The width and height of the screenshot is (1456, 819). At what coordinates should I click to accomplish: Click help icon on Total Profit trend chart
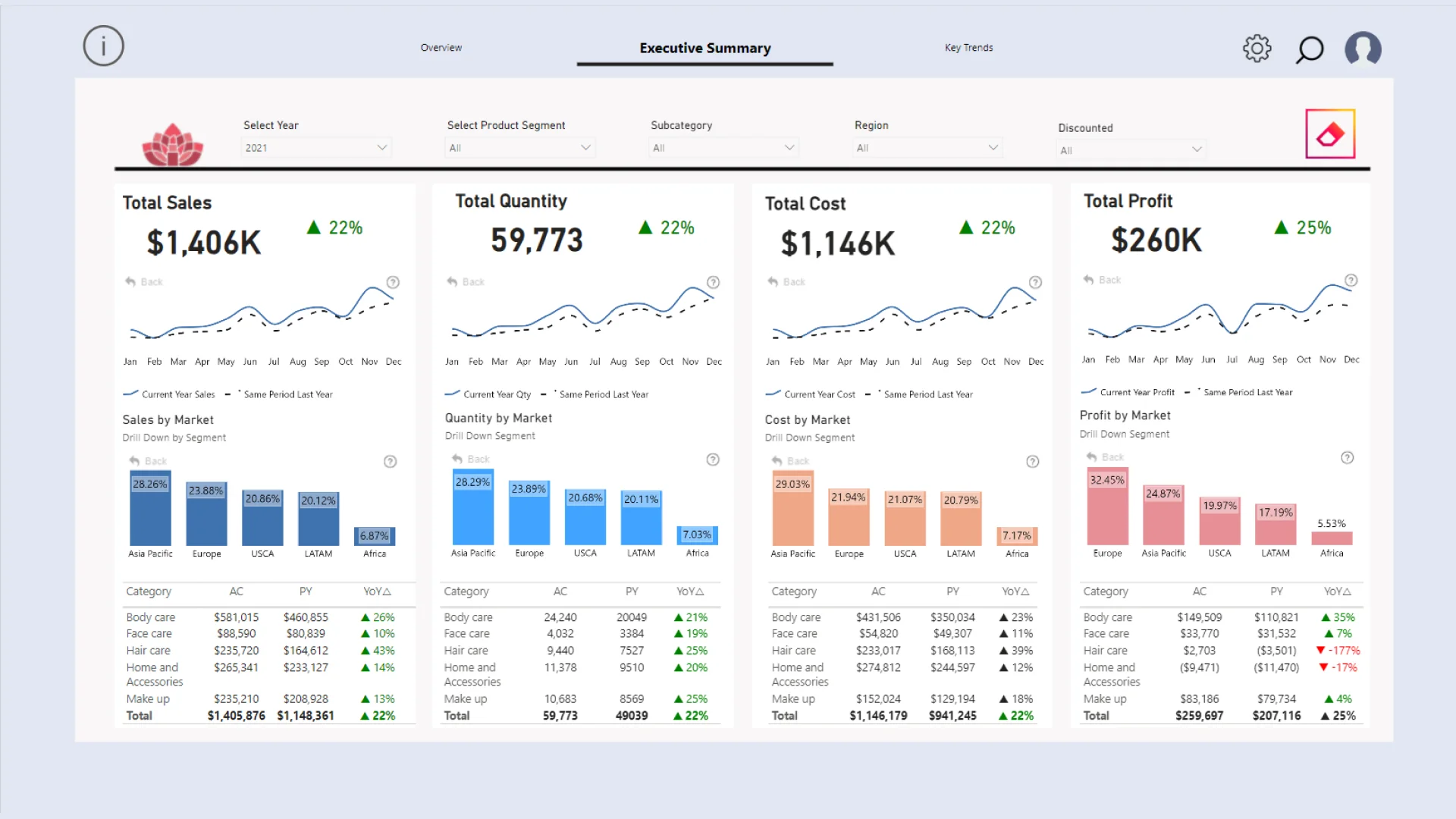pos(1351,280)
